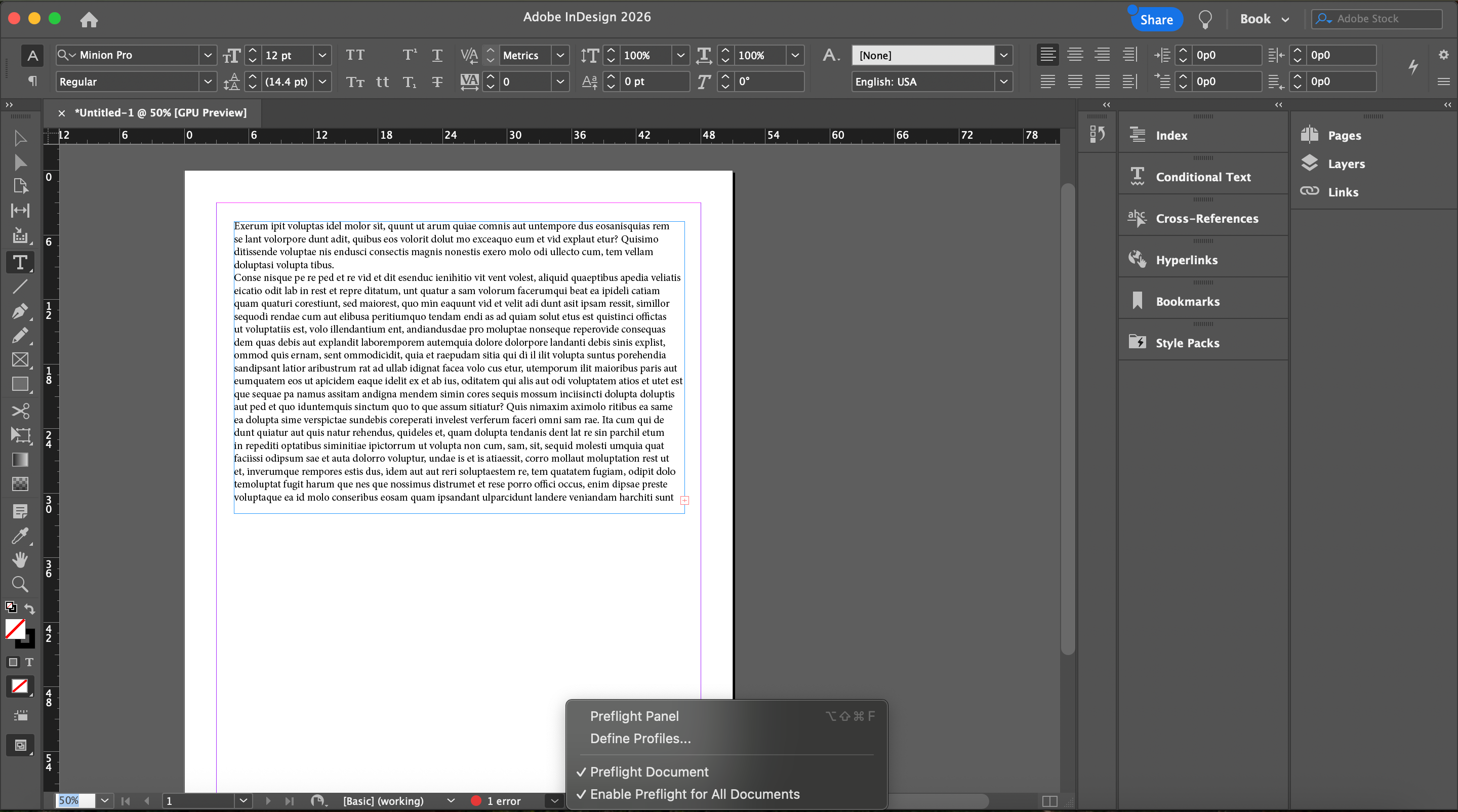The image size is (1458, 812).
Task: Toggle All Caps formatting button
Action: (355, 55)
